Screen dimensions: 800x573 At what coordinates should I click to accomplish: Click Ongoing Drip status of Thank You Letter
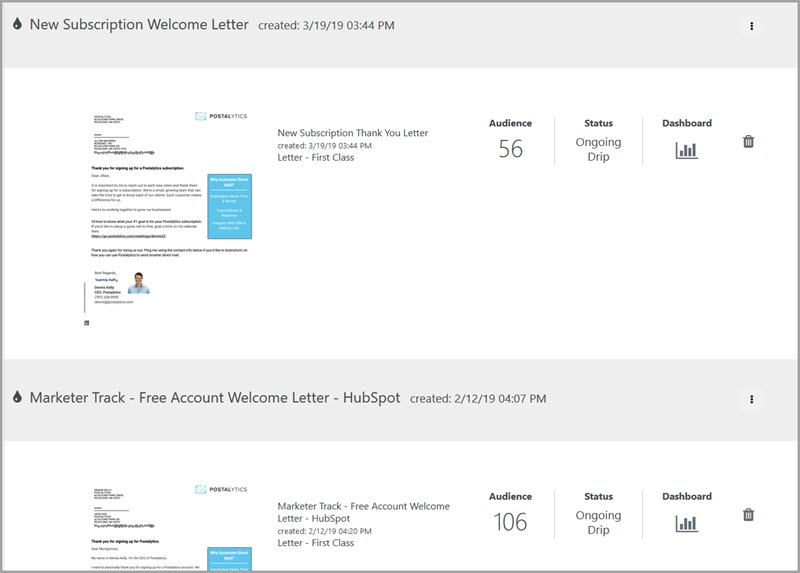click(x=598, y=149)
